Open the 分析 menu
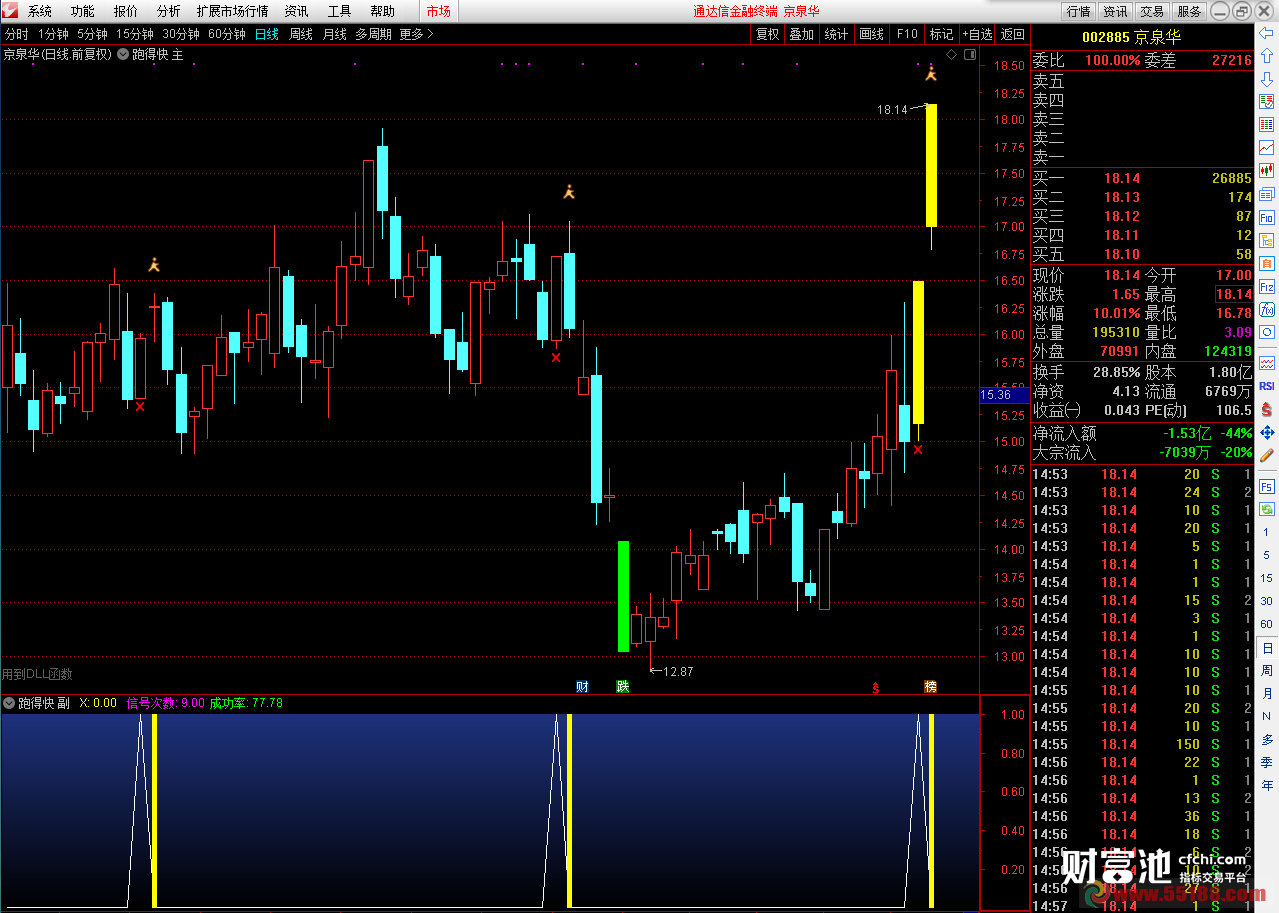This screenshot has height=913, width=1279. pyautogui.click(x=169, y=11)
